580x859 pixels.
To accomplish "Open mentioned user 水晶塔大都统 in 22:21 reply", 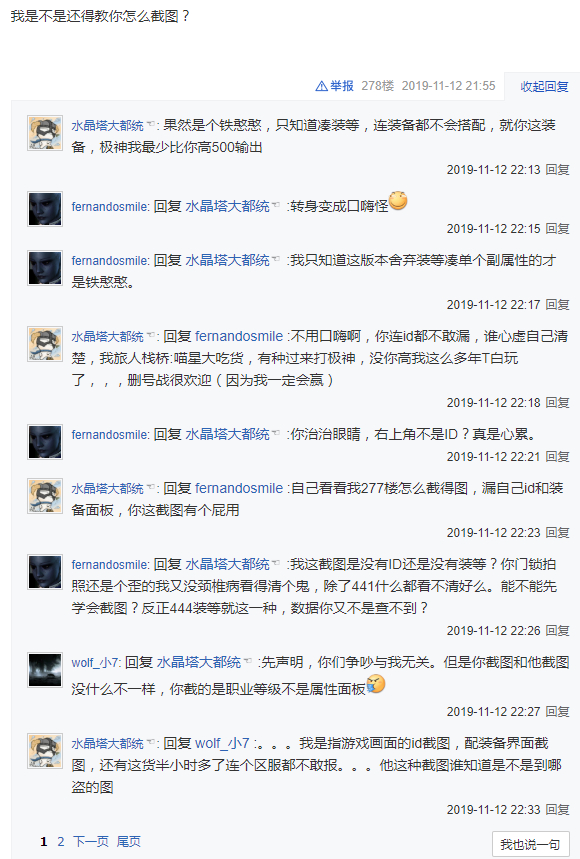I will pos(227,434).
